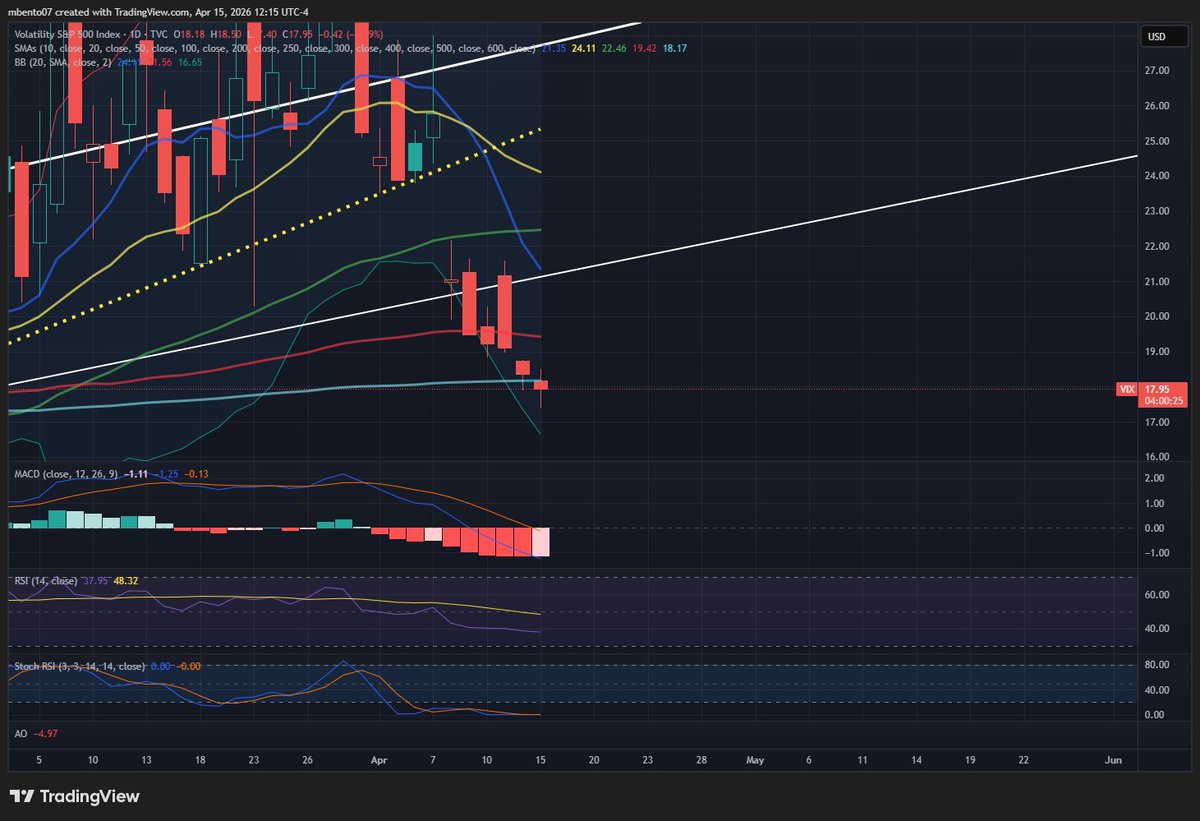
Task: Click the AO indicator label
Action: tap(19, 733)
